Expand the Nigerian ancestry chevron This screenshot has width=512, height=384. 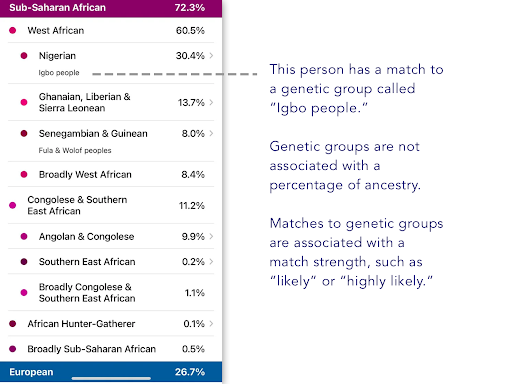click(211, 56)
